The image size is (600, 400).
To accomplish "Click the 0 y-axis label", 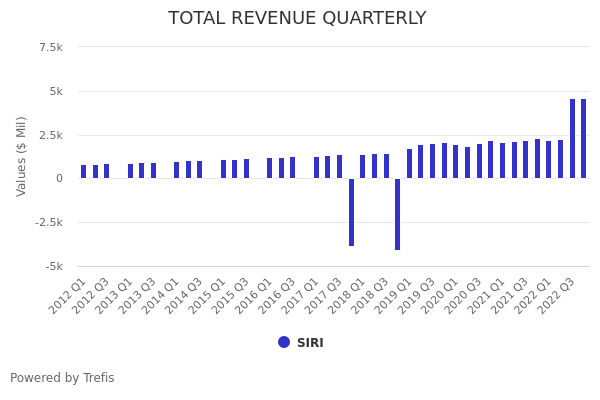I will [59, 179].
